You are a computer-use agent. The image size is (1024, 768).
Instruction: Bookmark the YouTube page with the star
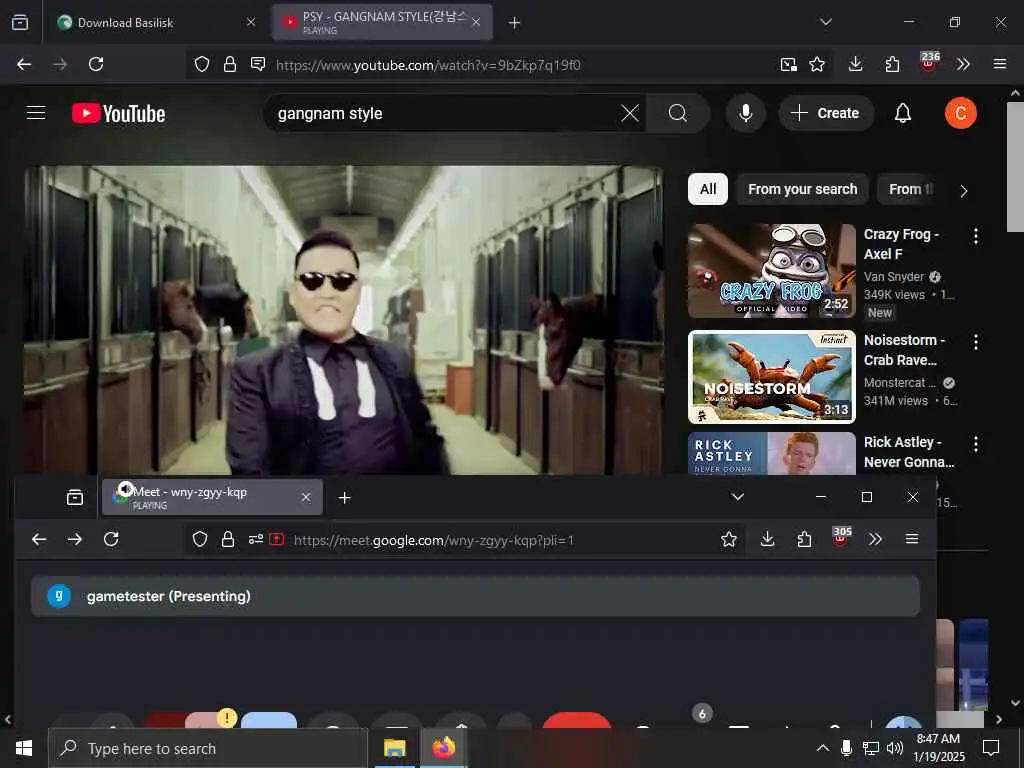[817, 64]
